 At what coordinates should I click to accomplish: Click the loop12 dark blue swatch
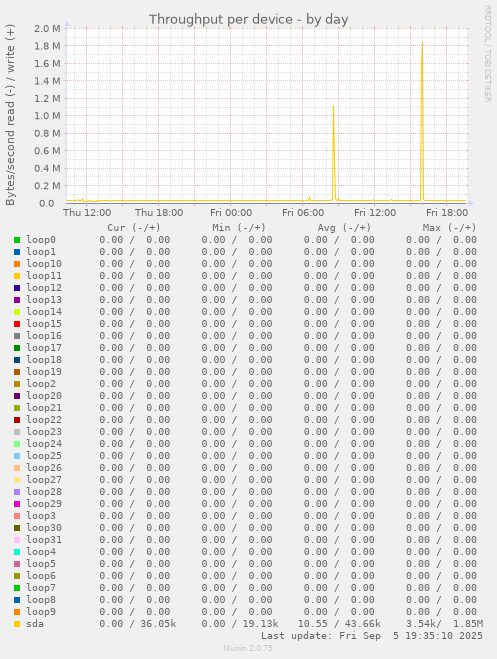point(17,288)
